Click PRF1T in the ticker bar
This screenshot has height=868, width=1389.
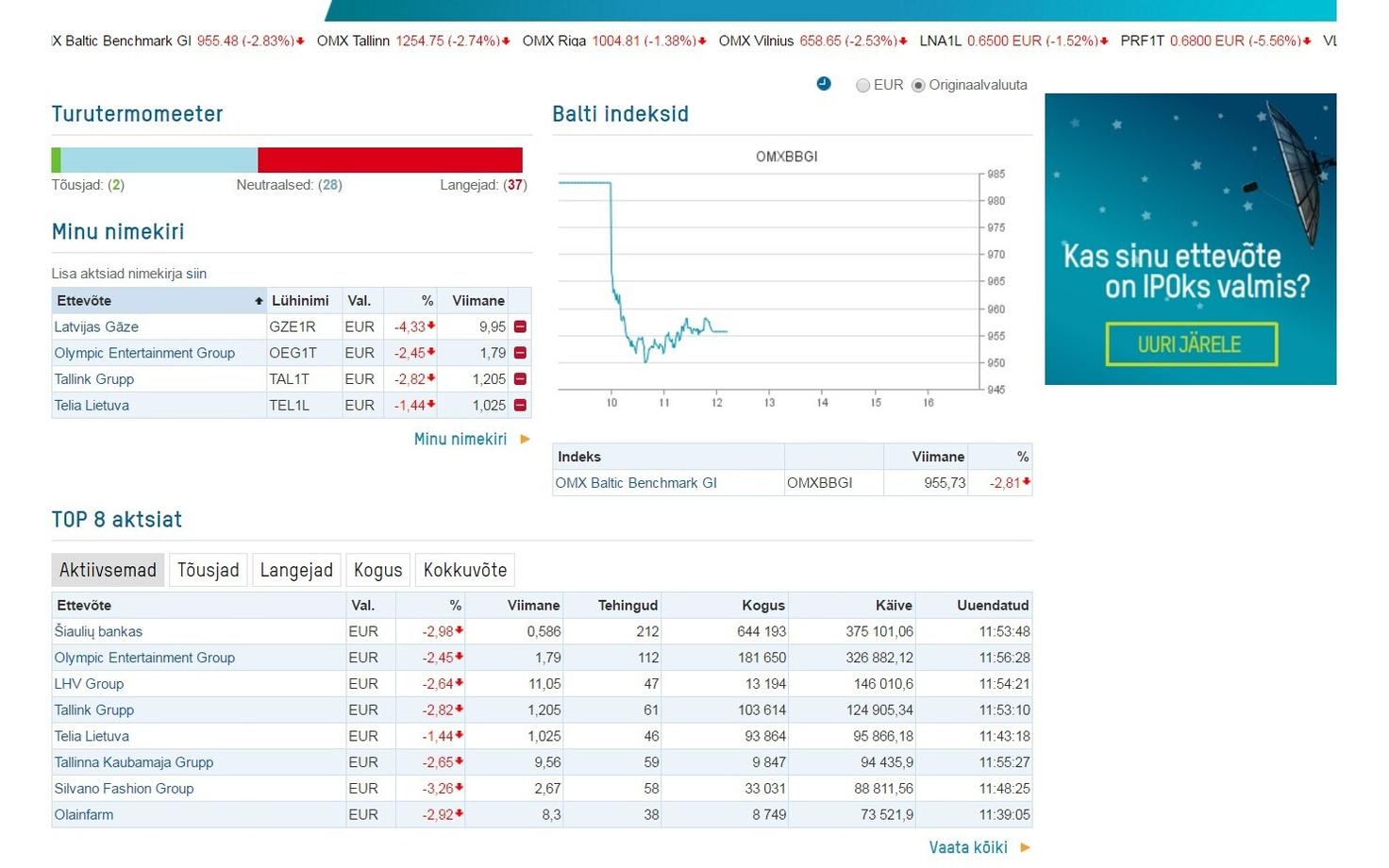1216,41
